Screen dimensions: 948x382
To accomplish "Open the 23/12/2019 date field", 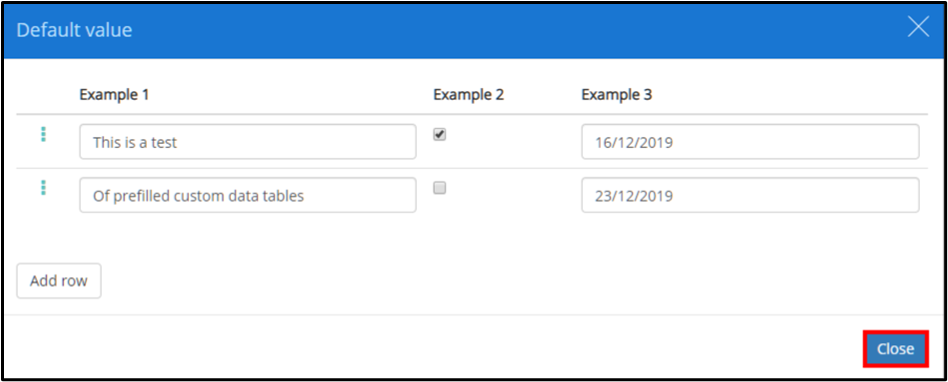I will (750, 195).
